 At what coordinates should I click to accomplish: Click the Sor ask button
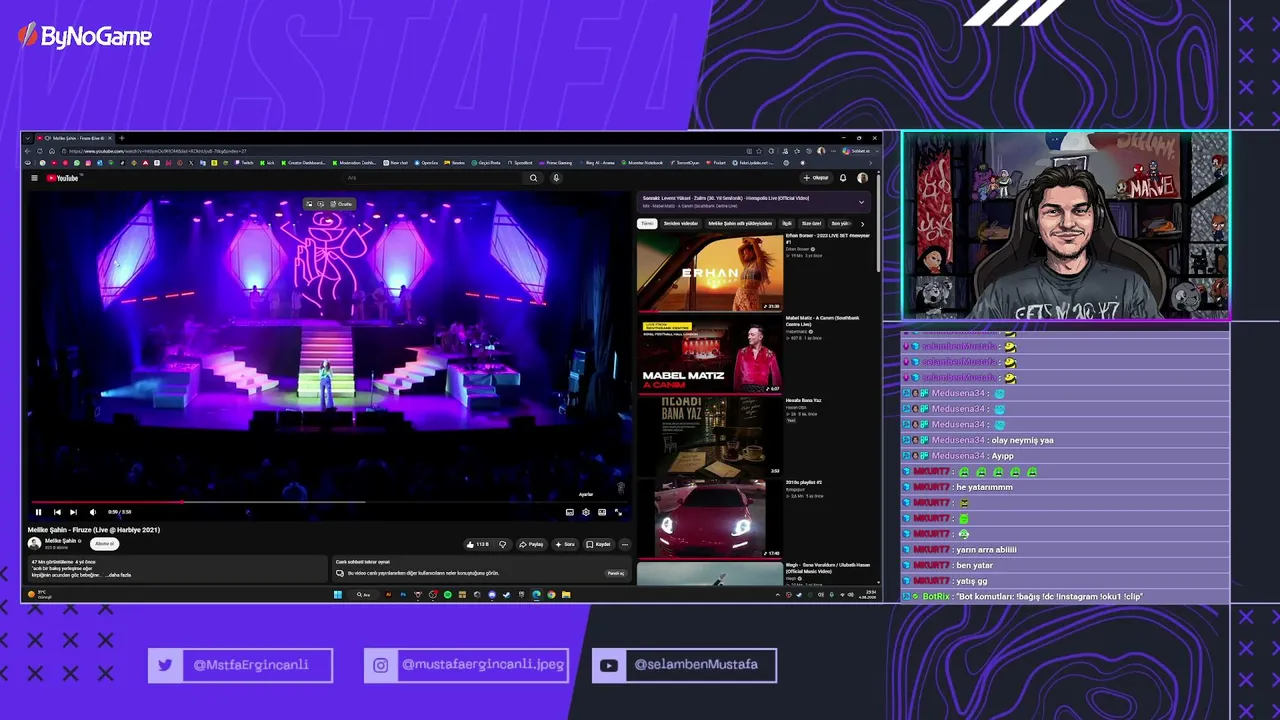click(565, 544)
